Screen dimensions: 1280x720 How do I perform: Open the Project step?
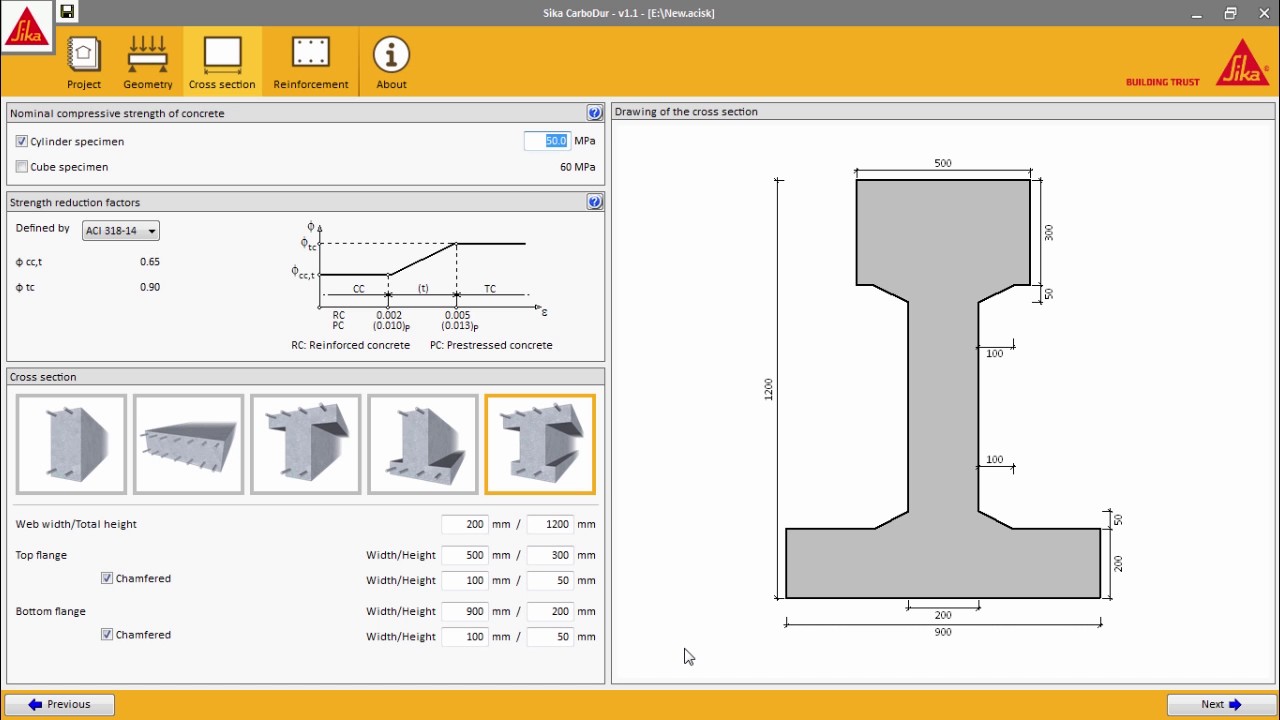click(x=84, y=62)
